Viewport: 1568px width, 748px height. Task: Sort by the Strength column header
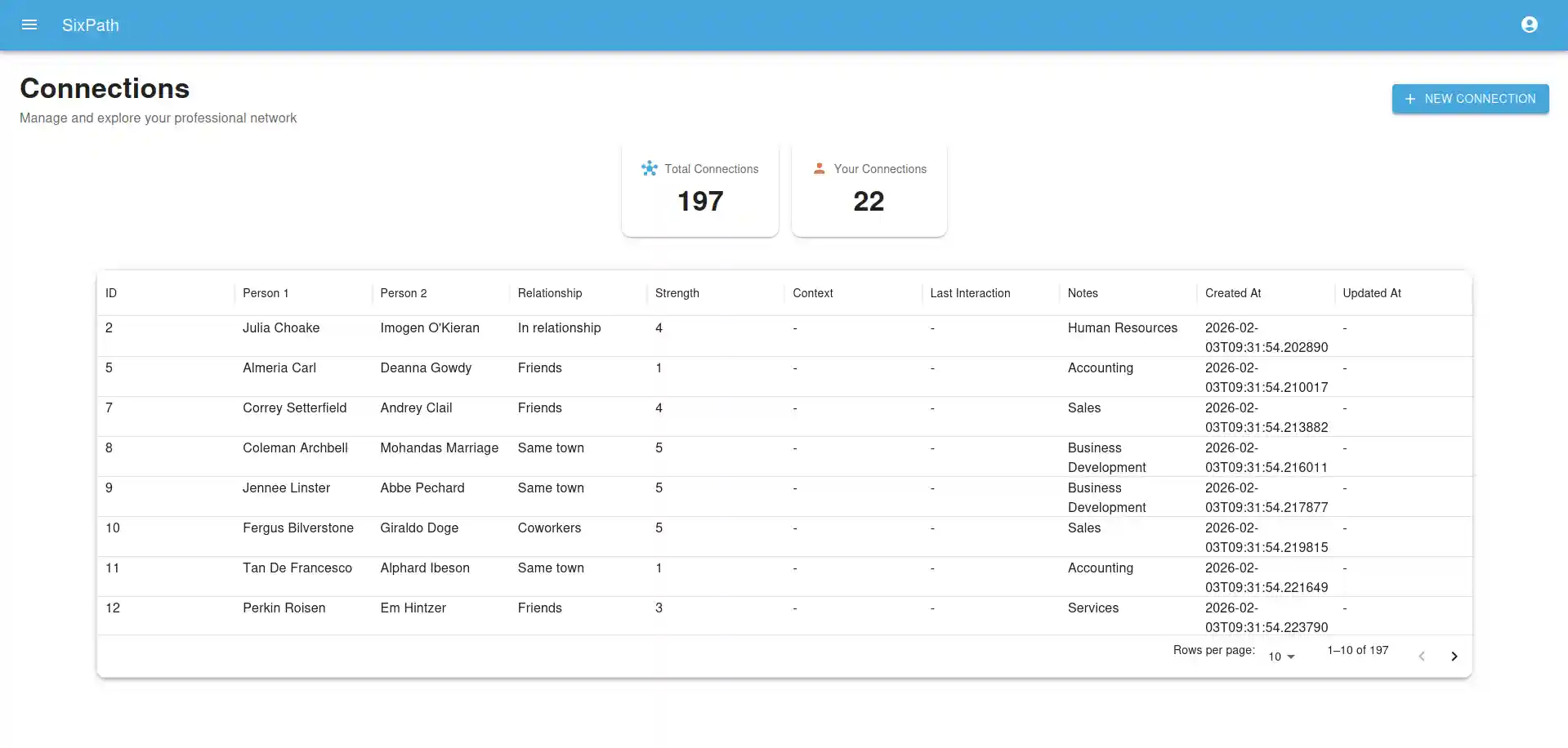point(677,293)
